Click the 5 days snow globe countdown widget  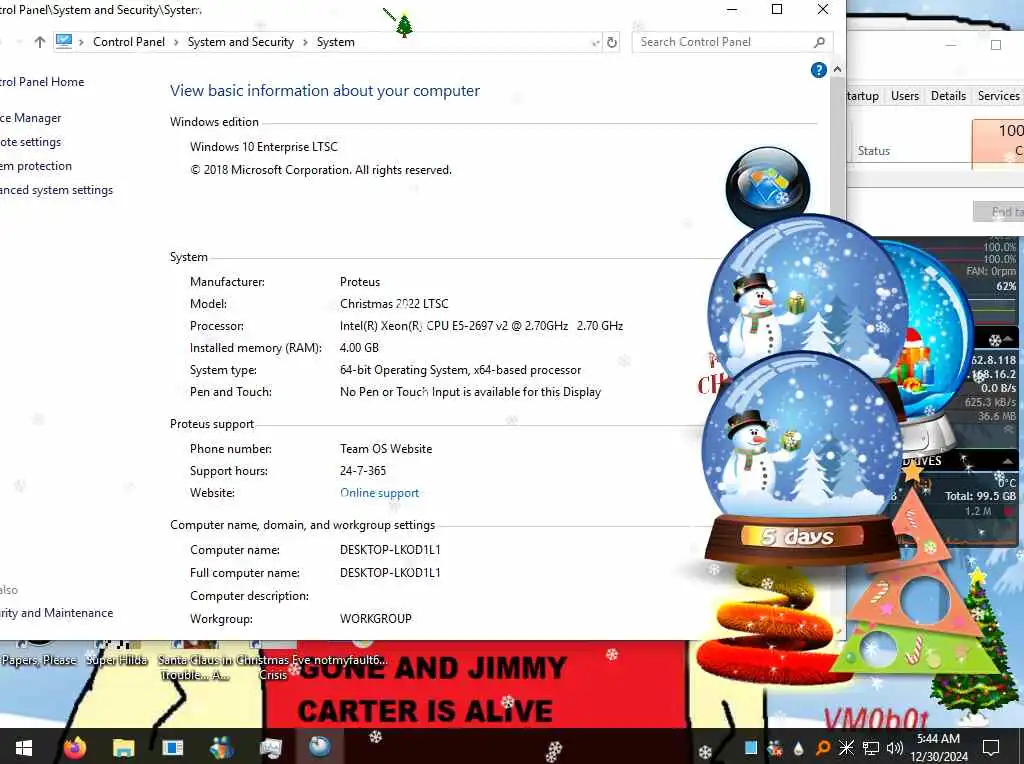pyautogui.click(x=802, y=460)
